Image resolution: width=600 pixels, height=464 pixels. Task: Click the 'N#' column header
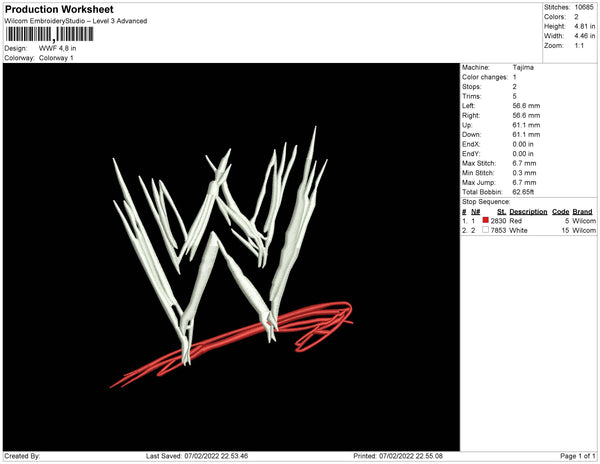point(476,212)
